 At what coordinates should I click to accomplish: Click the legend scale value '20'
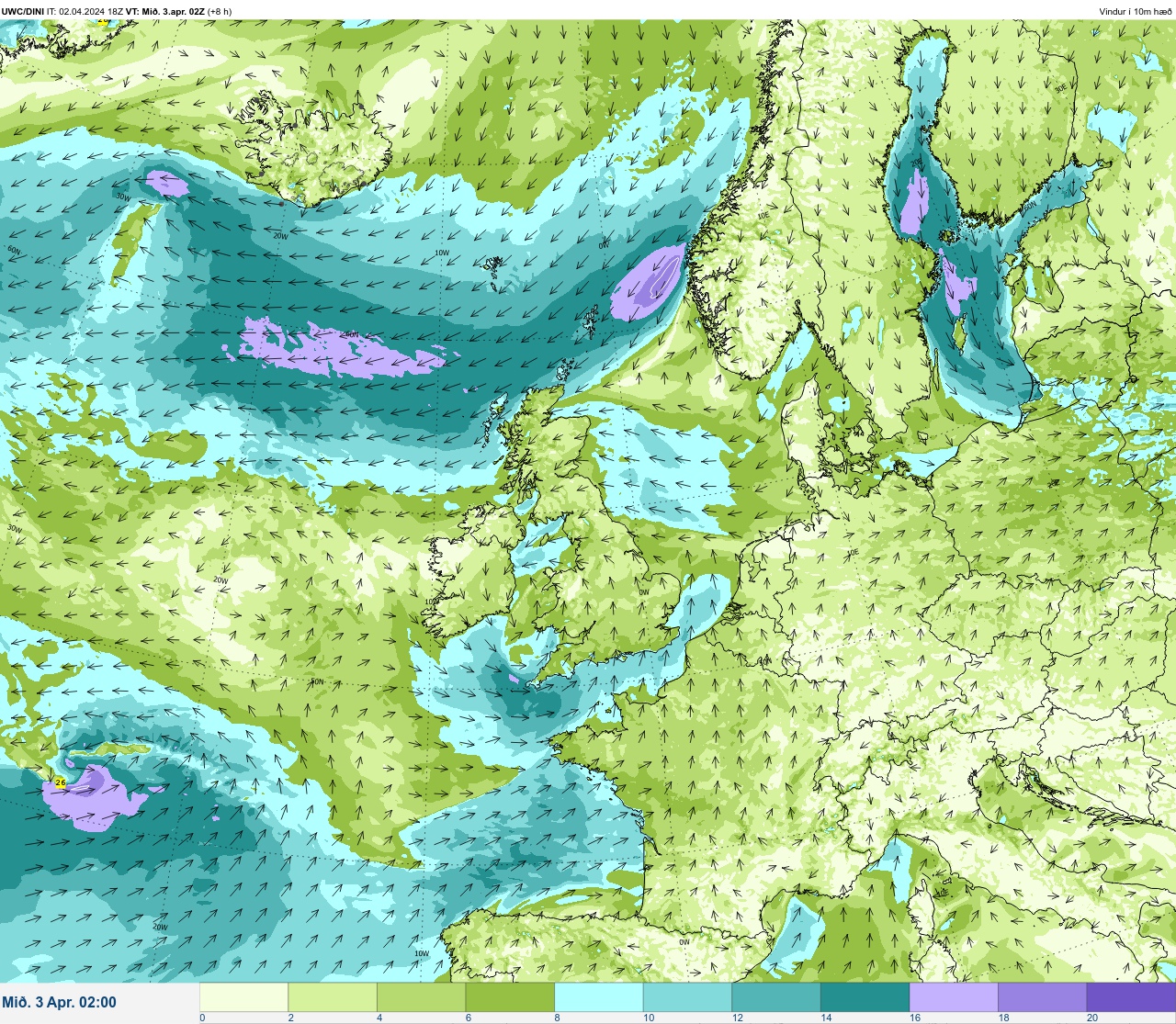click(1091, 1018)
